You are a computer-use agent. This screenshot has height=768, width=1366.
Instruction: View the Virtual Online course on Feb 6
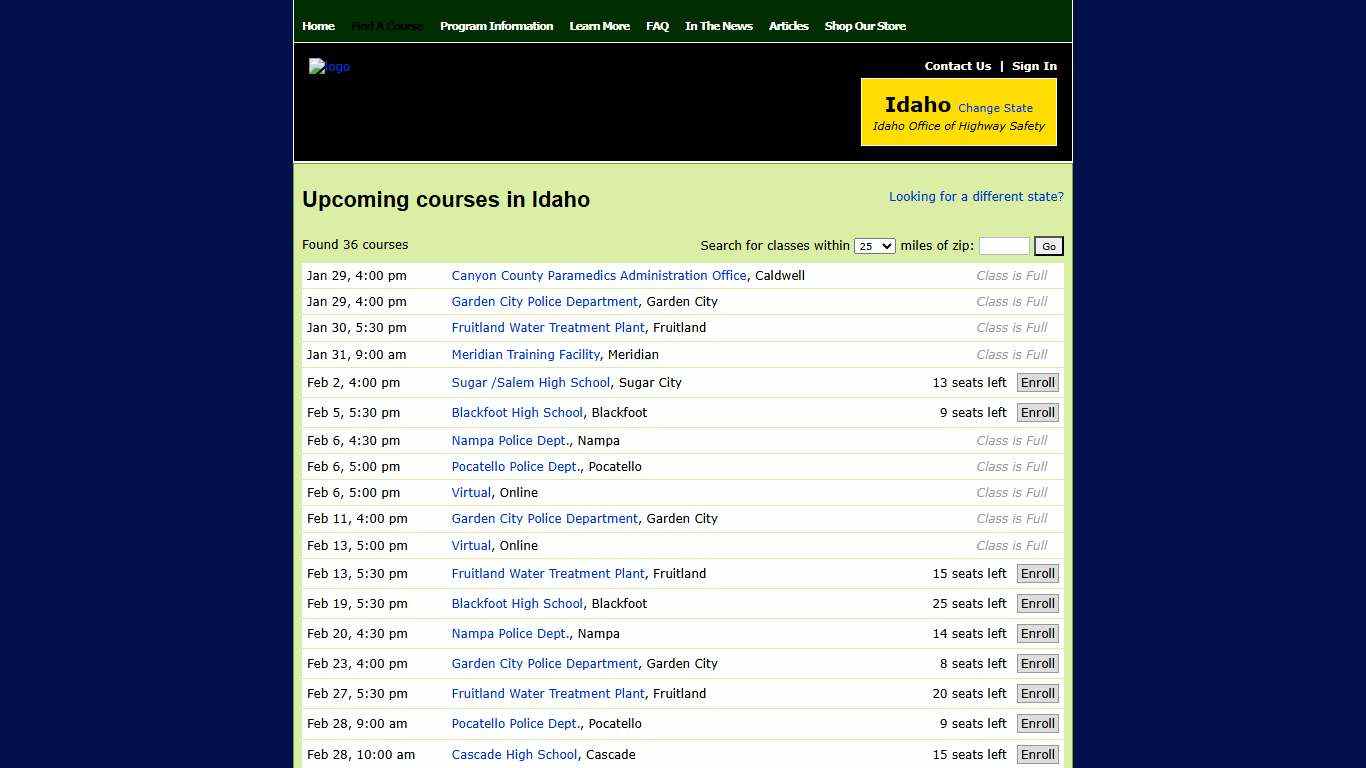click(x=470, y=492)
